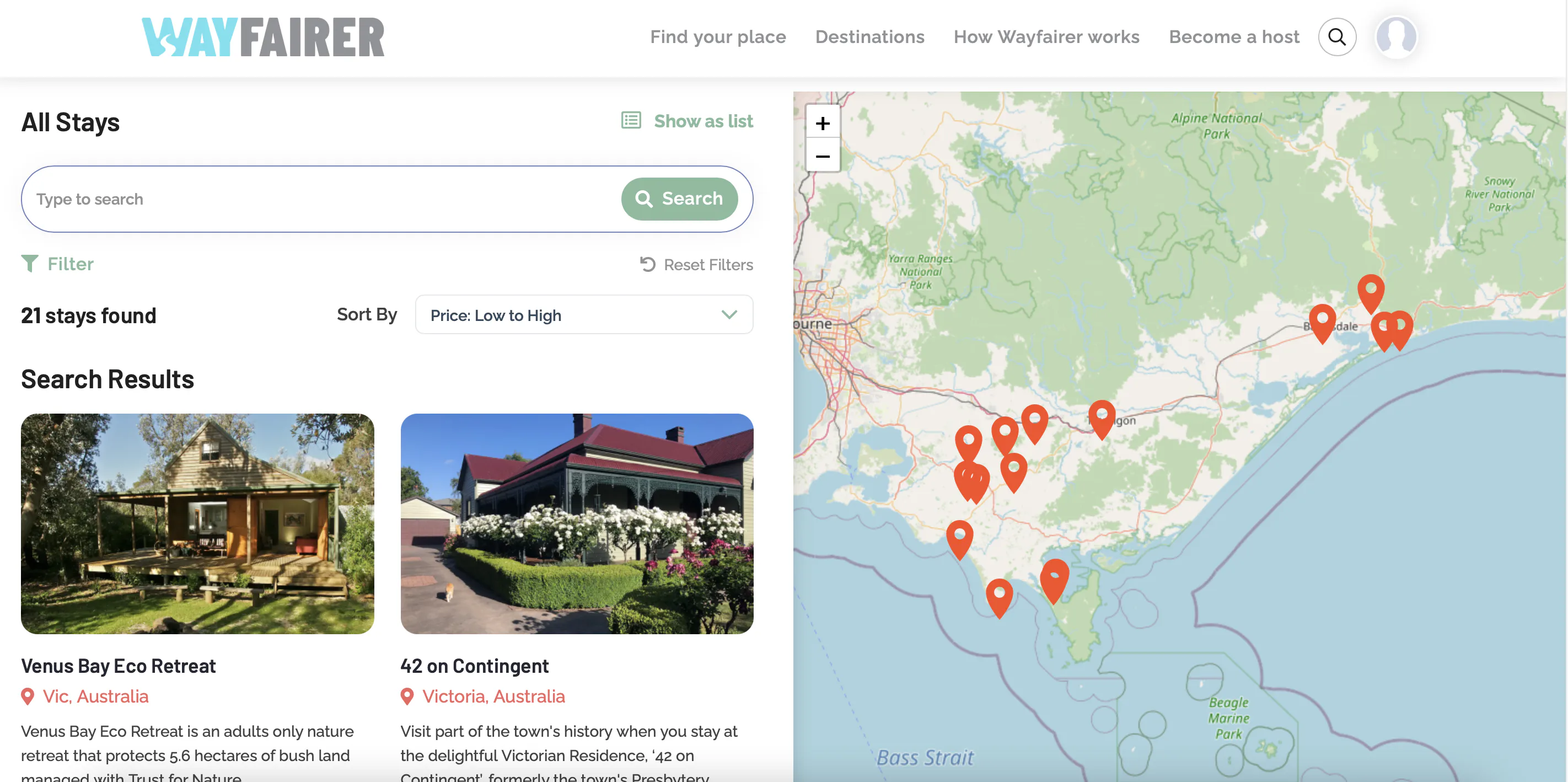Click the southernmost coastal map pin
The image size is (1568, 782).
[999, 597]
